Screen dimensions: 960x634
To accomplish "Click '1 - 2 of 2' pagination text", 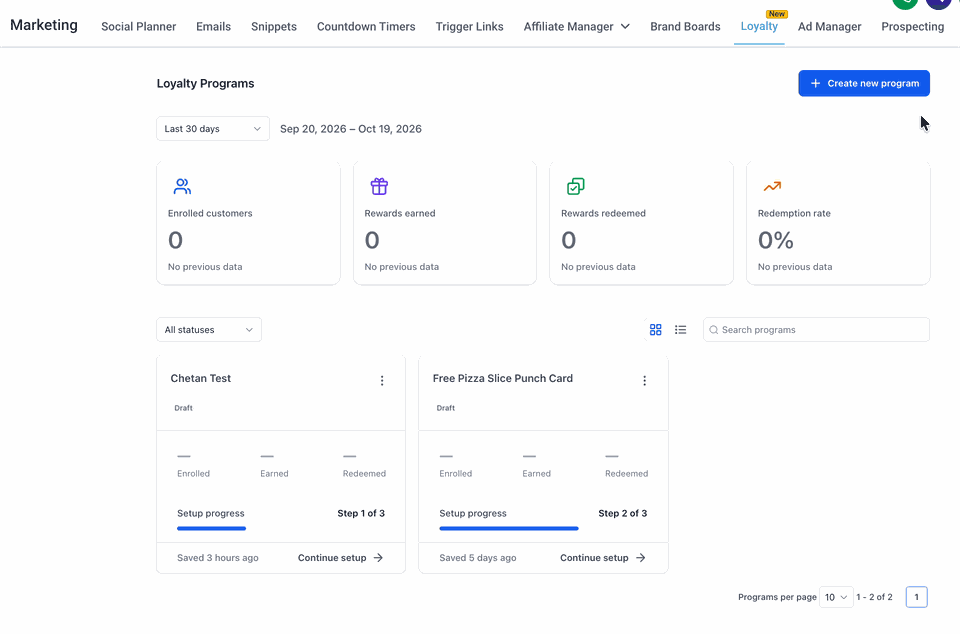I will (x=874, y=597).
